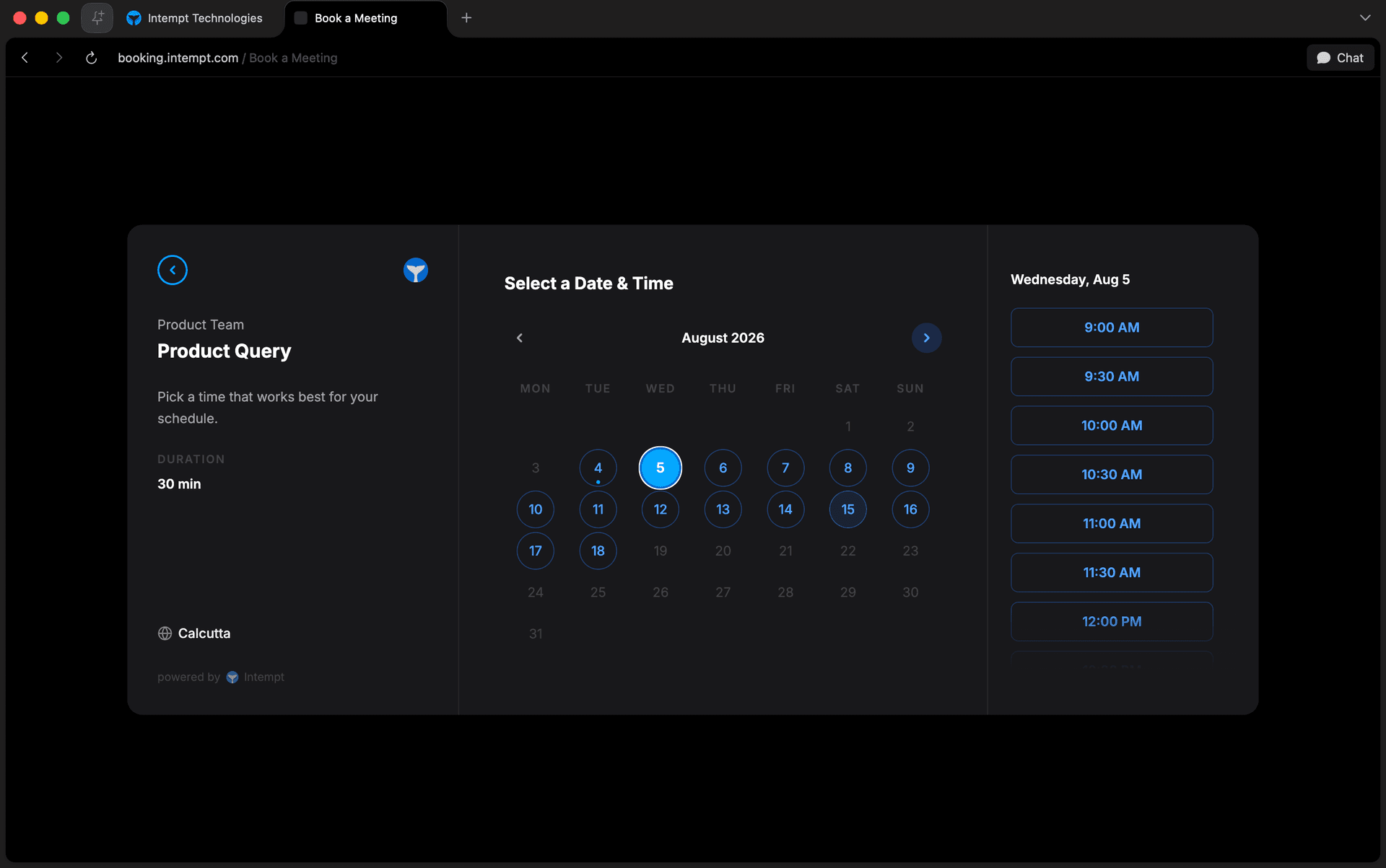Advance calendar to next month
Screen dimensions: 1386x868
926,338
